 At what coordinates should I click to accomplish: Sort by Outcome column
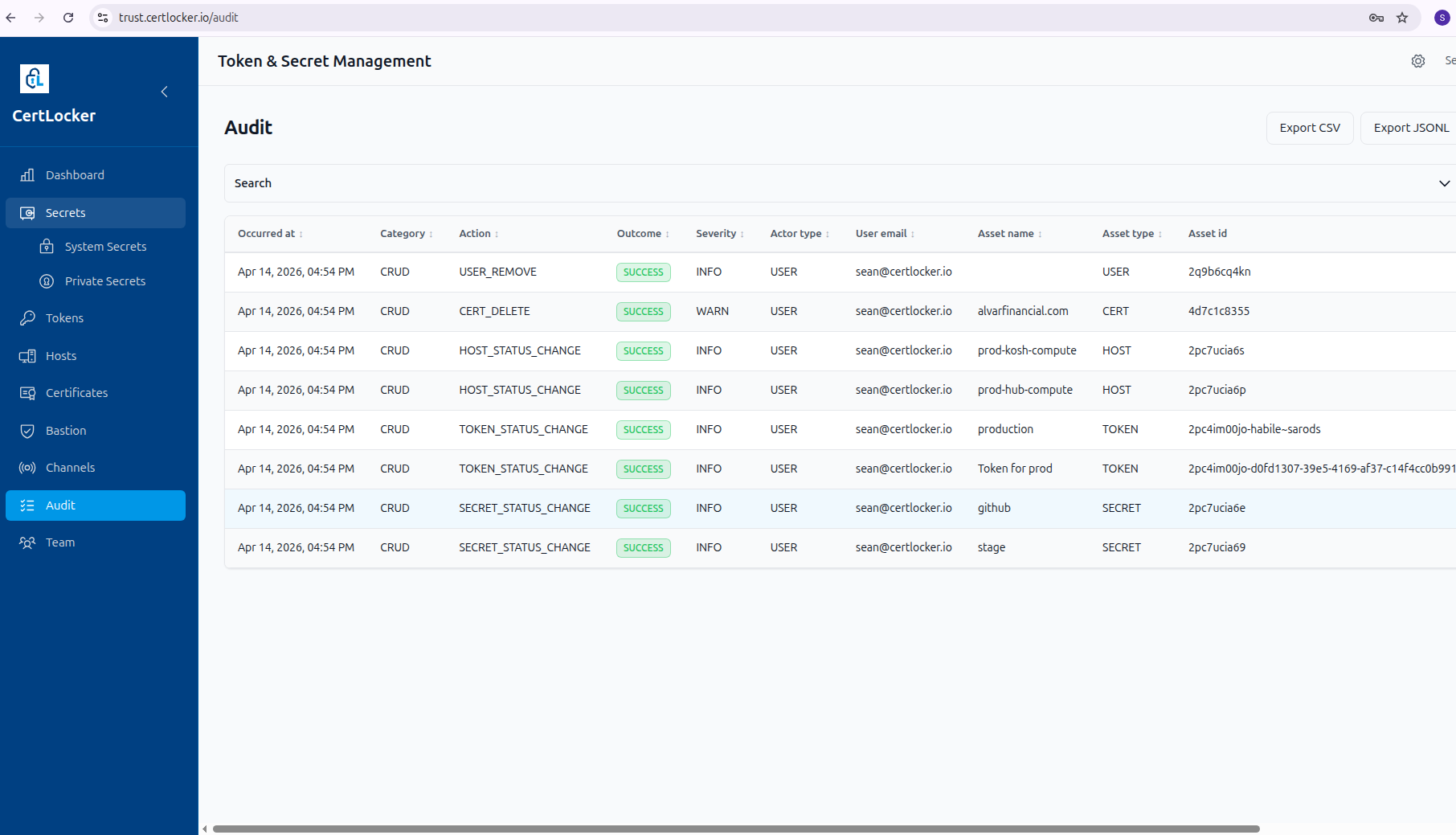pos(643,234)
